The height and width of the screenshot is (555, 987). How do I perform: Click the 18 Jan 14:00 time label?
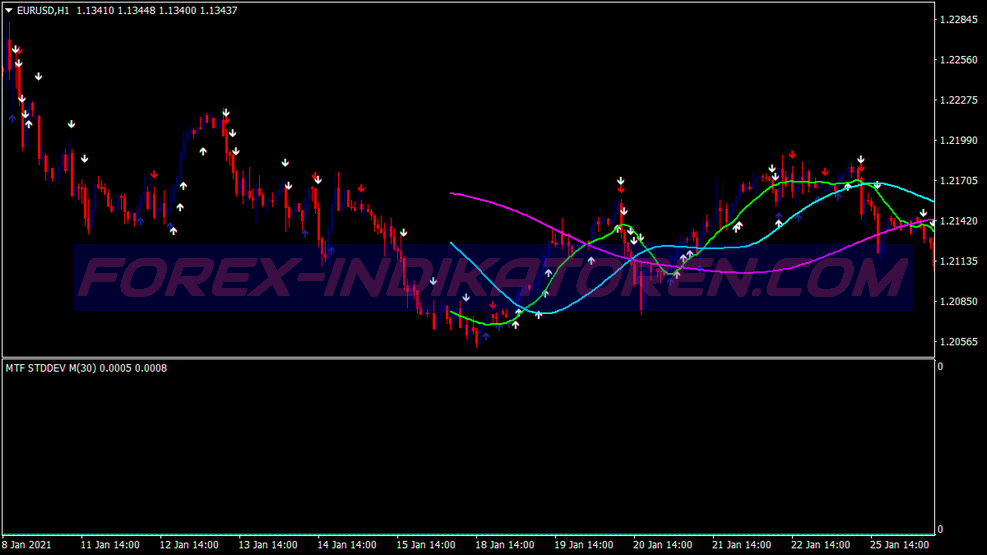(x=505, y=545)
